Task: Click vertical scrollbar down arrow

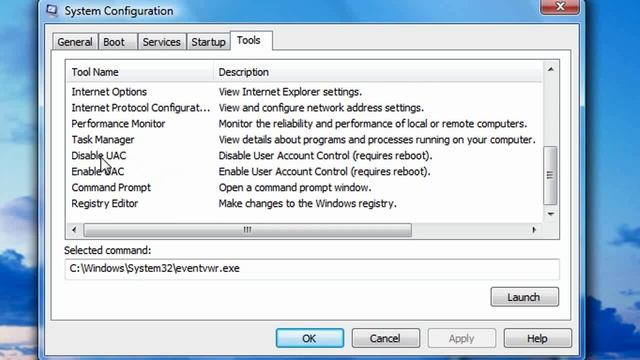Action: (551, 214)
